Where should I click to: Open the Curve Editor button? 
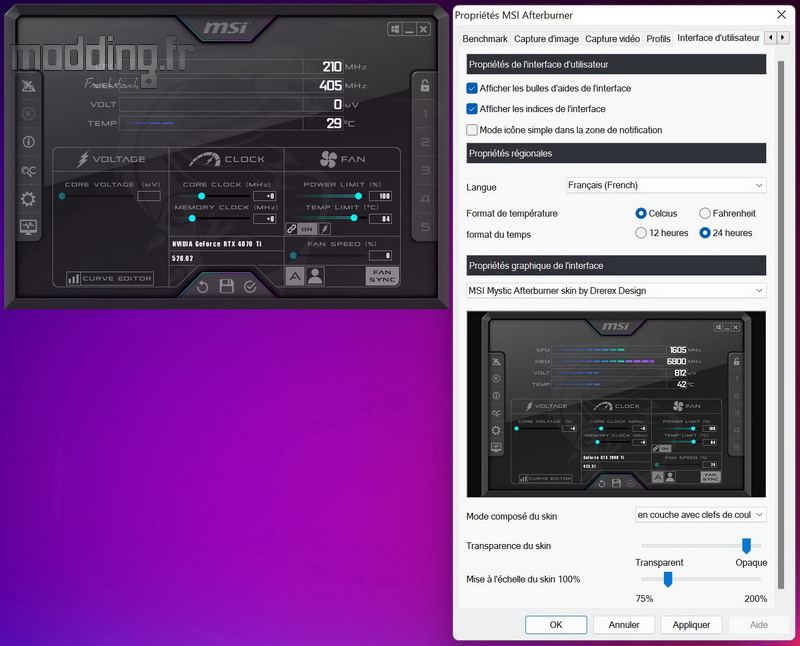(x=110, y=278)
